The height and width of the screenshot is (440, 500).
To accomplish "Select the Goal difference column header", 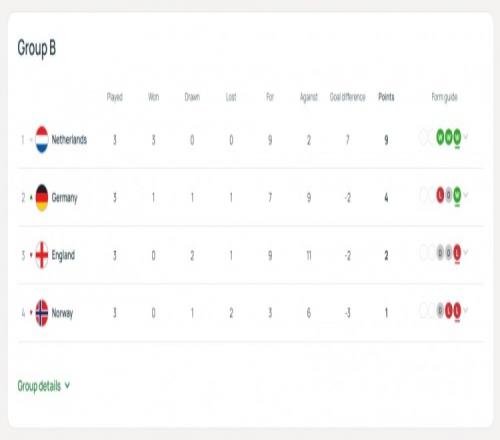I will (x=347, y=97).
